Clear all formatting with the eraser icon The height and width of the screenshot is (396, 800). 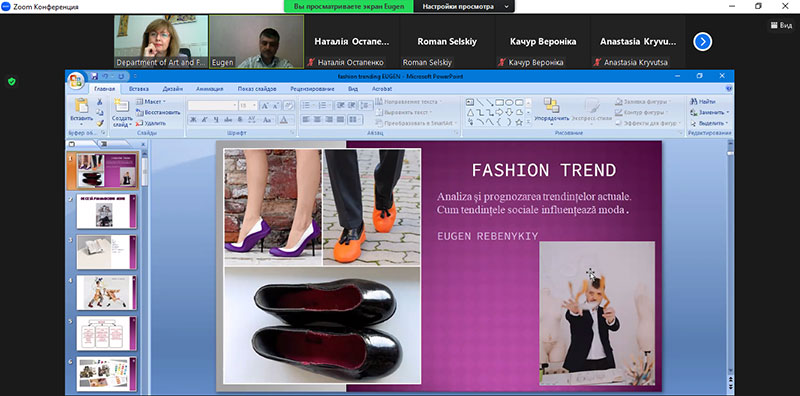coord(289,105)
